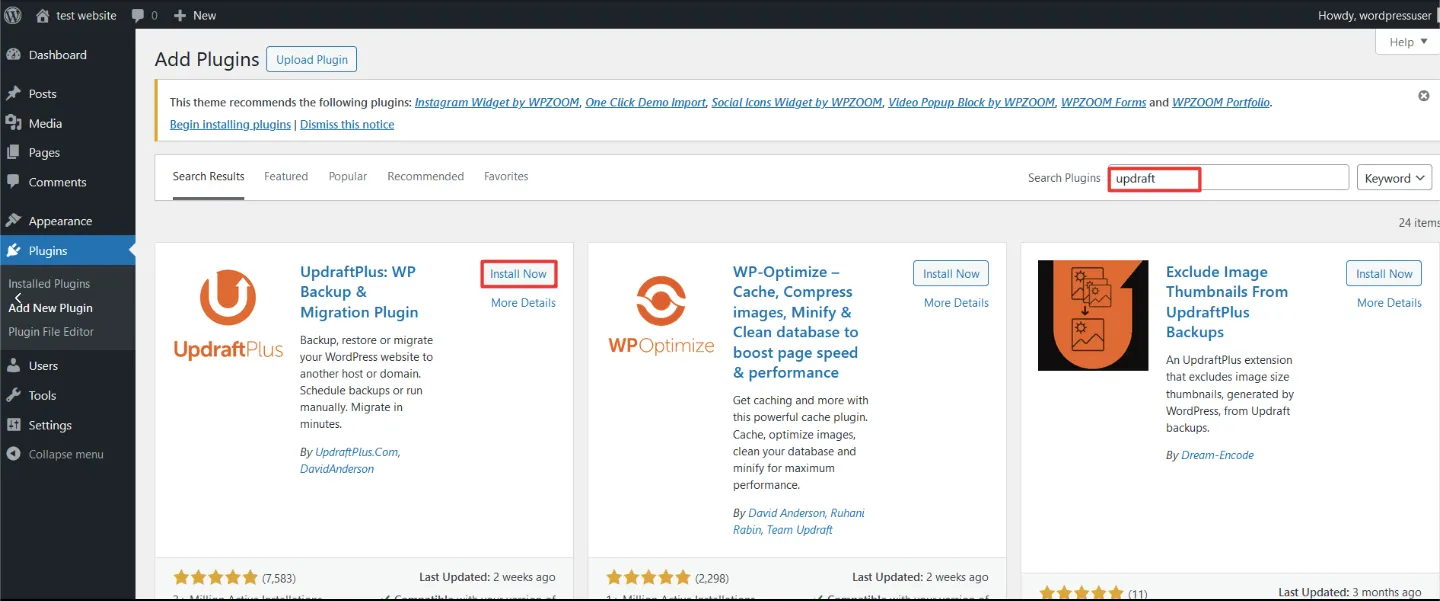Expand the Help dropdown tab

click(x=1407, y=42)
